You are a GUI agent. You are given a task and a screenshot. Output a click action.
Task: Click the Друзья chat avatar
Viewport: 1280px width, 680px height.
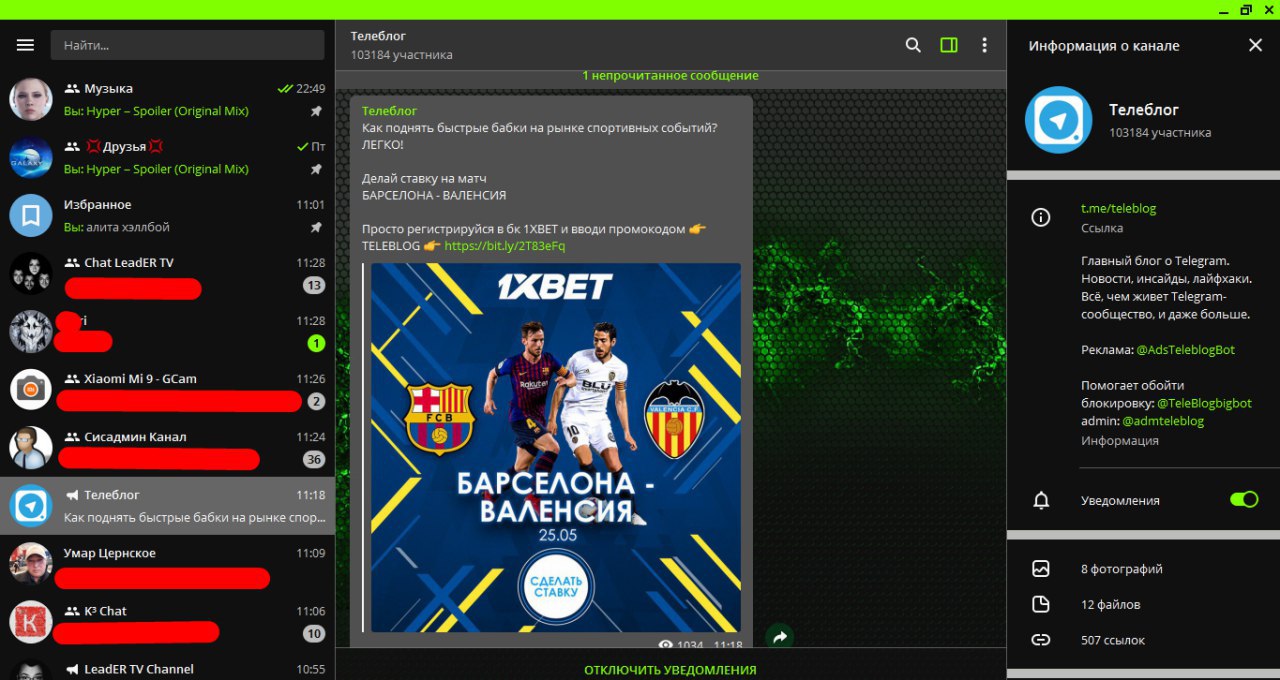[x=31, y=157]
